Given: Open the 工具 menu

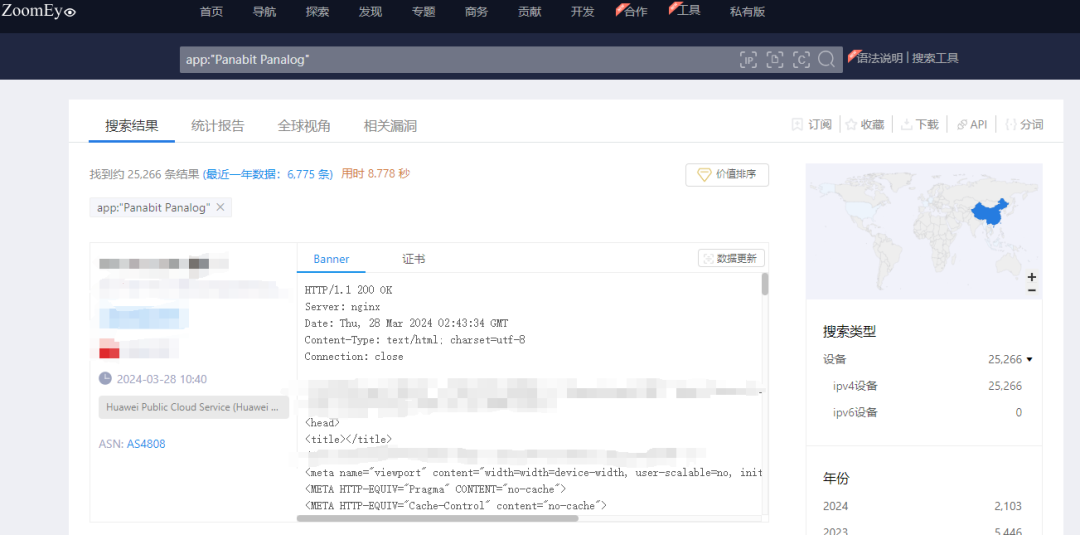Looking at the screenshot, I should point(689,10).
